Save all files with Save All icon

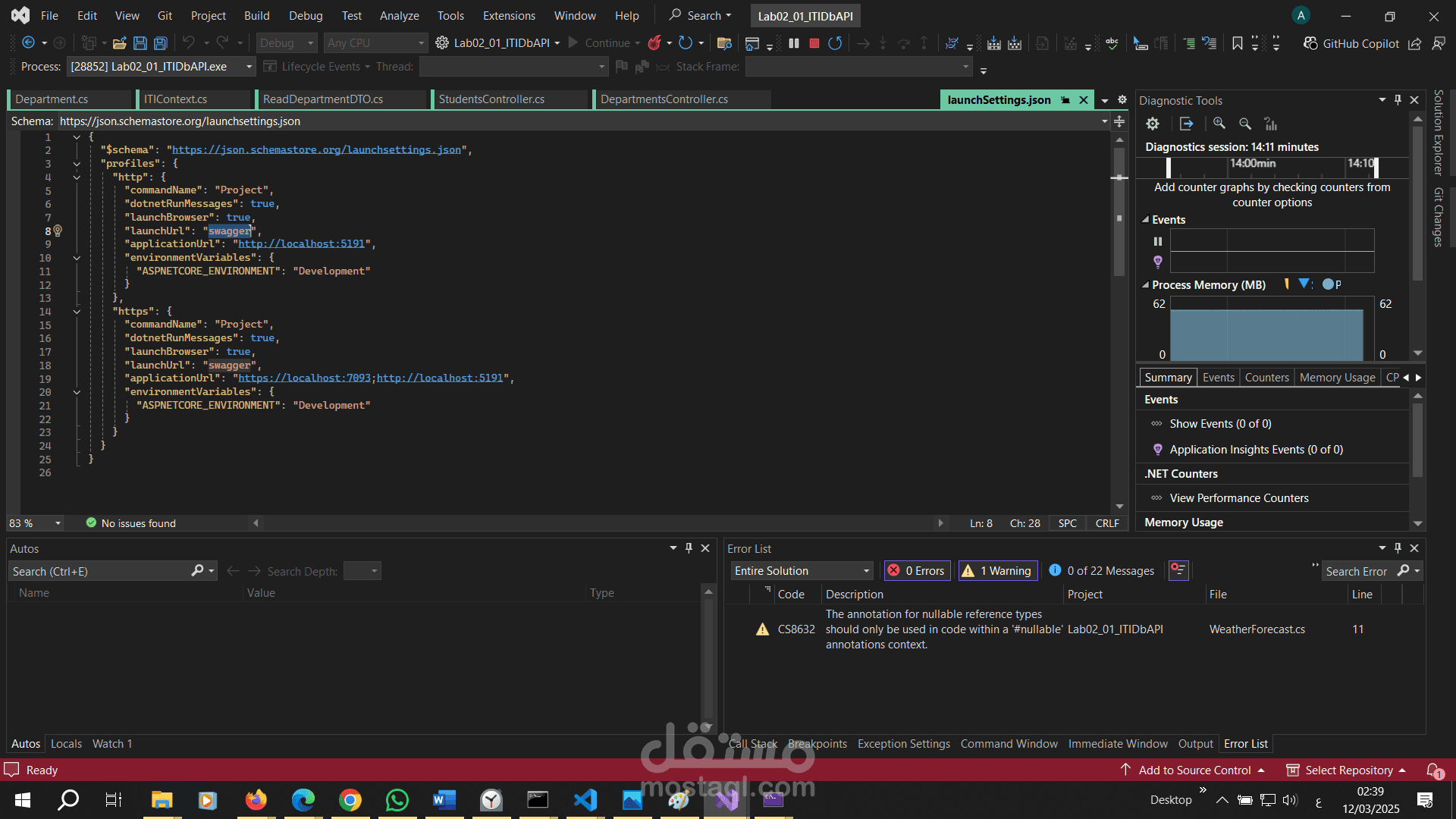161,43
